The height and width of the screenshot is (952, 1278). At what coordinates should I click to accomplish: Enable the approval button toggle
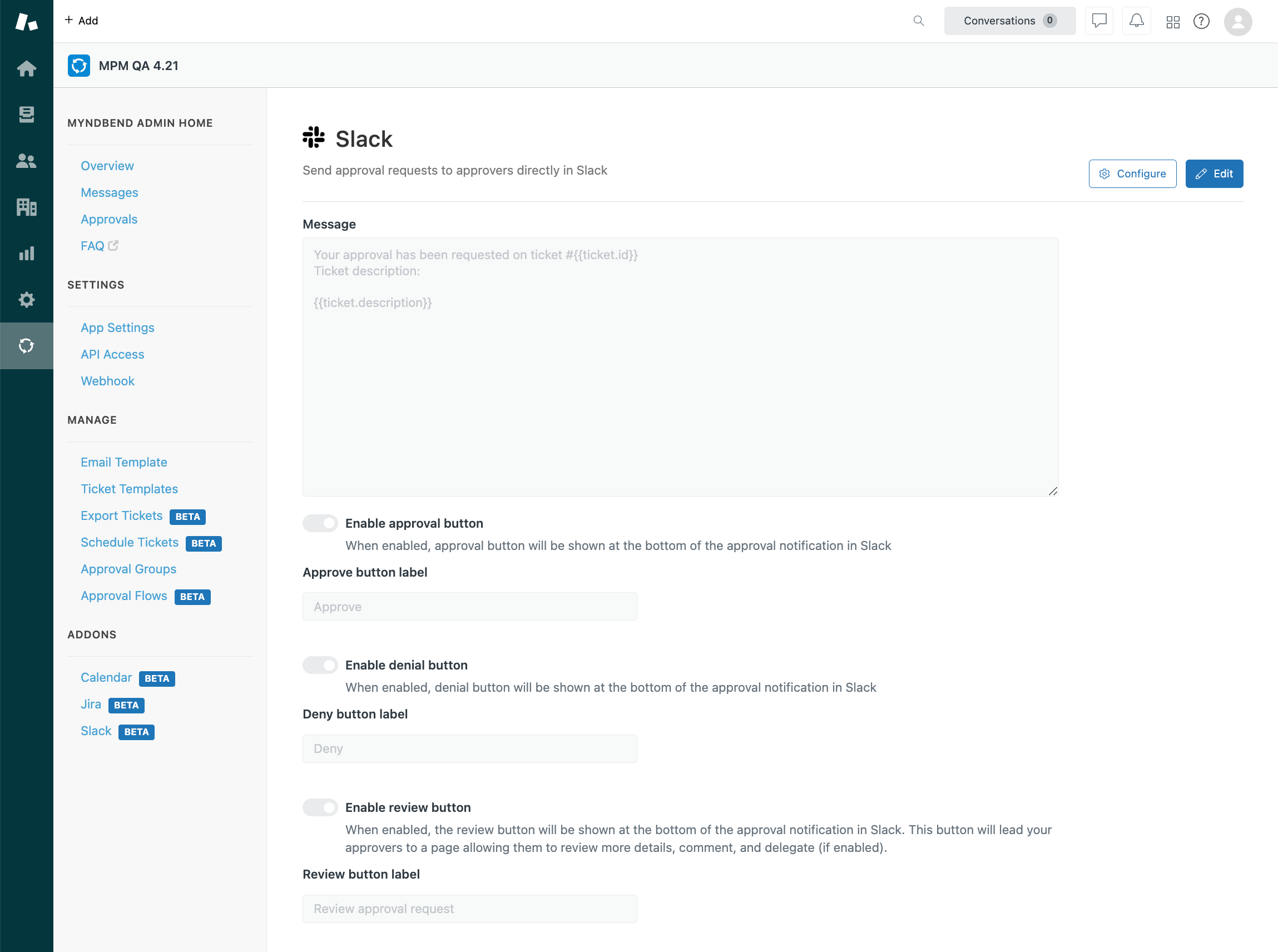[x=320, y=523]
